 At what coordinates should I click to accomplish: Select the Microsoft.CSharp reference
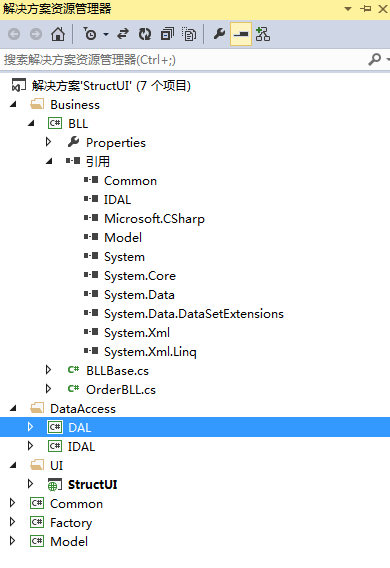tap(154, 219)
